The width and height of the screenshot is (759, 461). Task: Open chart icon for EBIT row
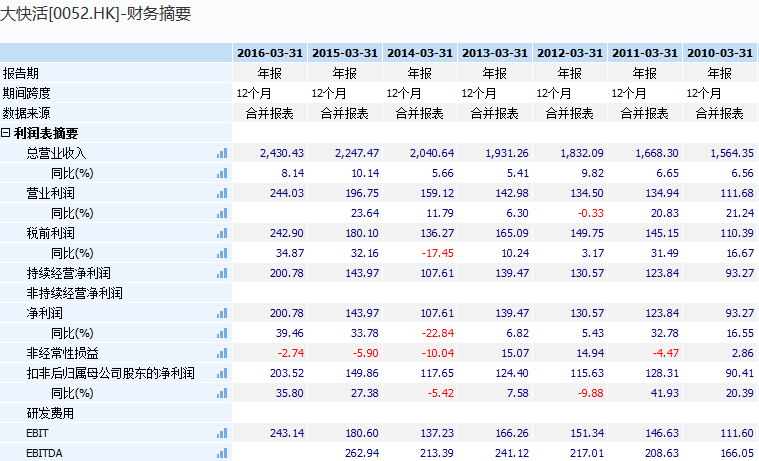coord(222,433)
